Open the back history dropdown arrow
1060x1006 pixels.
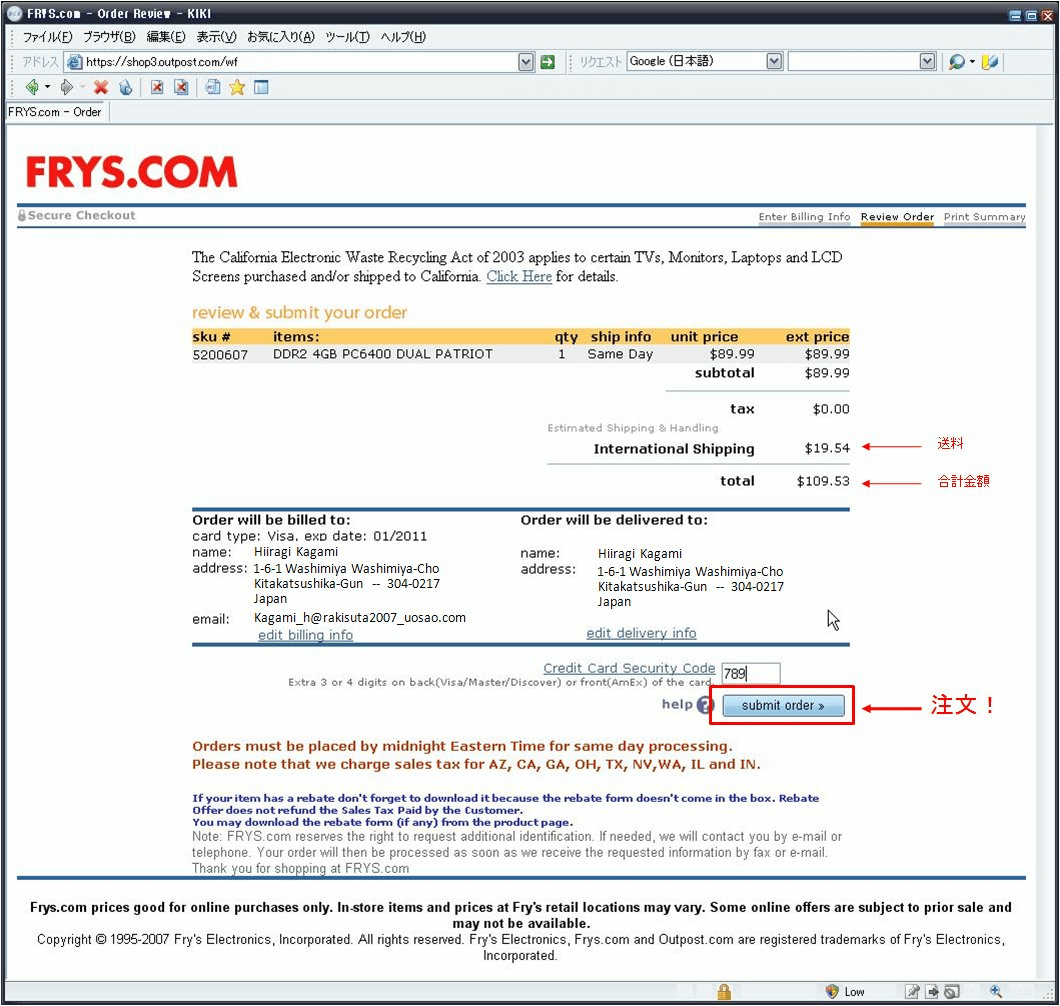point(47,87)
